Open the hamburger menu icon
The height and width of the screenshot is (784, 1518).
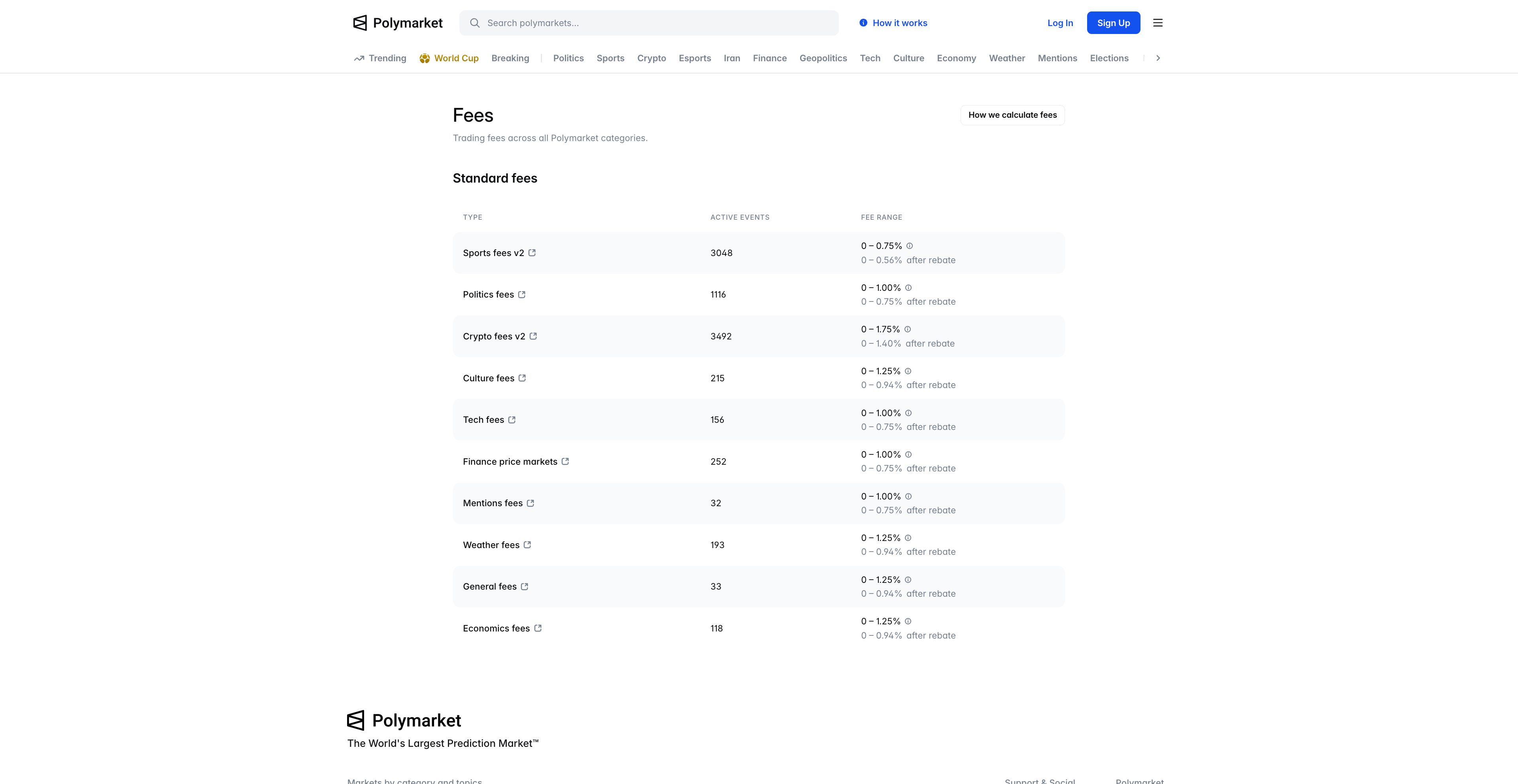pyautogui.click(x=1158, y=23)
